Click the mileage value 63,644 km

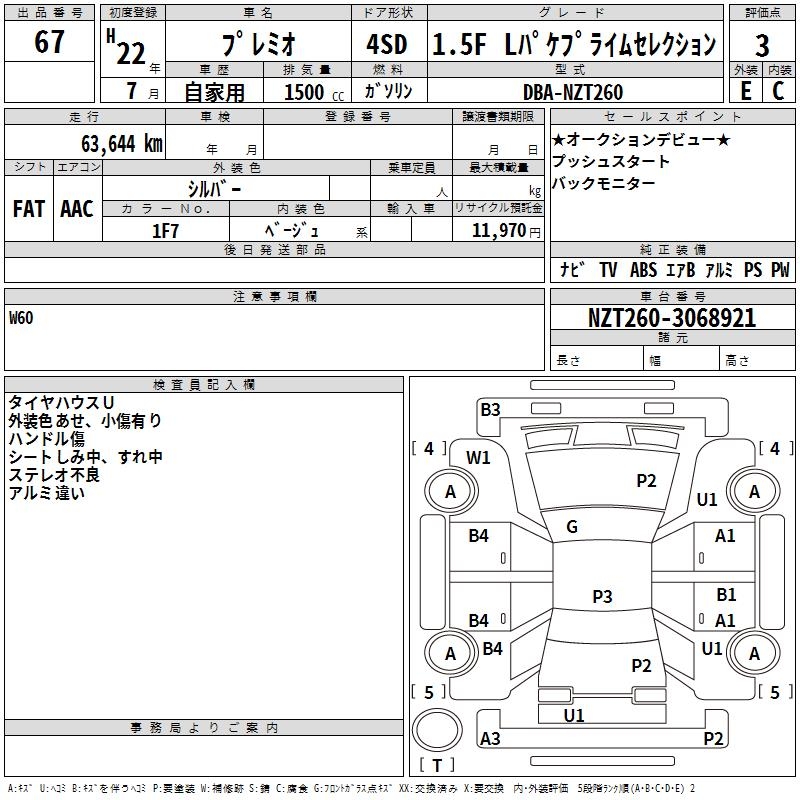(122, 143)
